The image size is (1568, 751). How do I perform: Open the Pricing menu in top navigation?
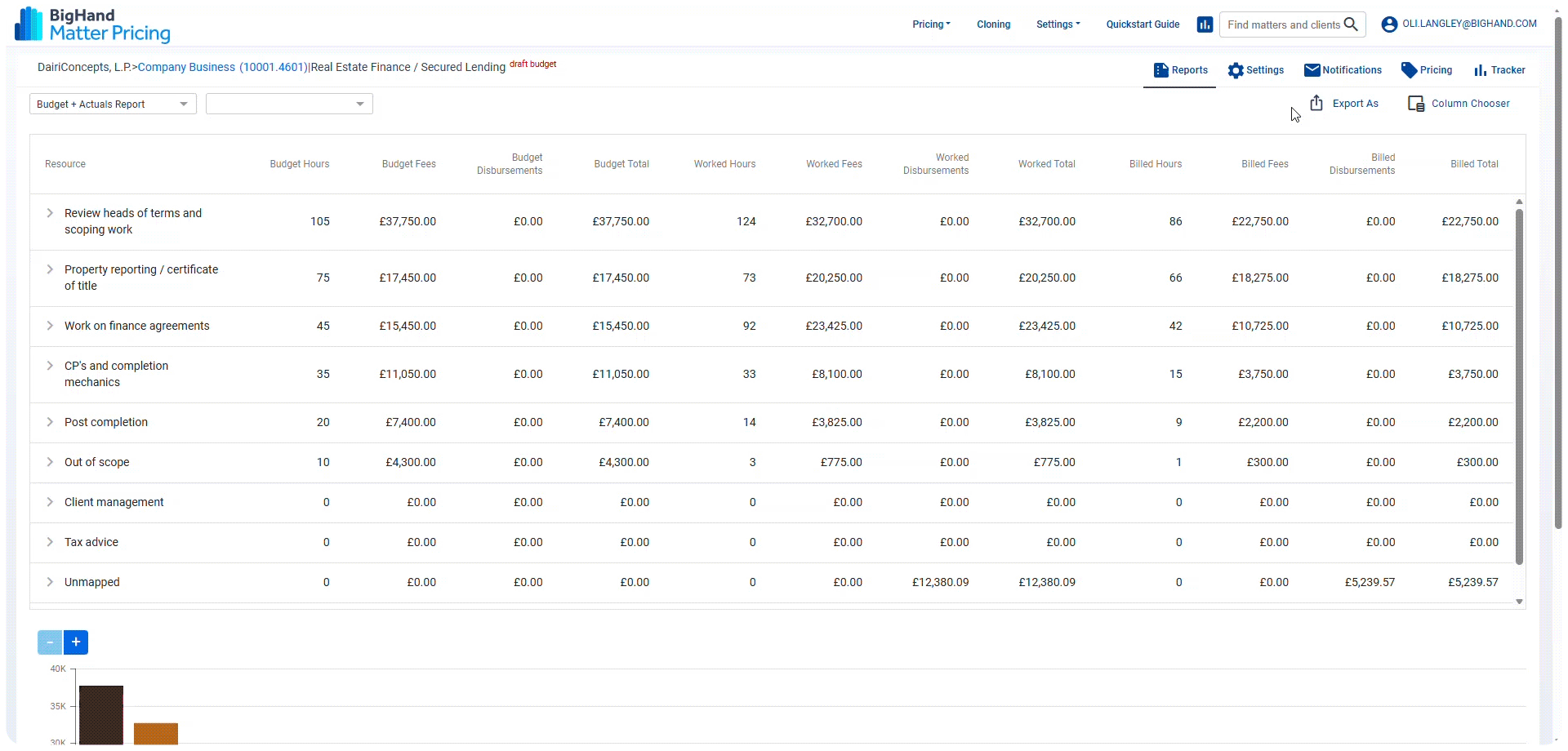(931, 24)
